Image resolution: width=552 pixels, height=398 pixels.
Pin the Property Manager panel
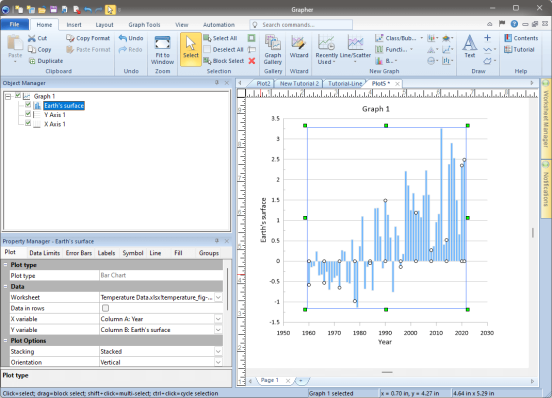tap(217, 241)
